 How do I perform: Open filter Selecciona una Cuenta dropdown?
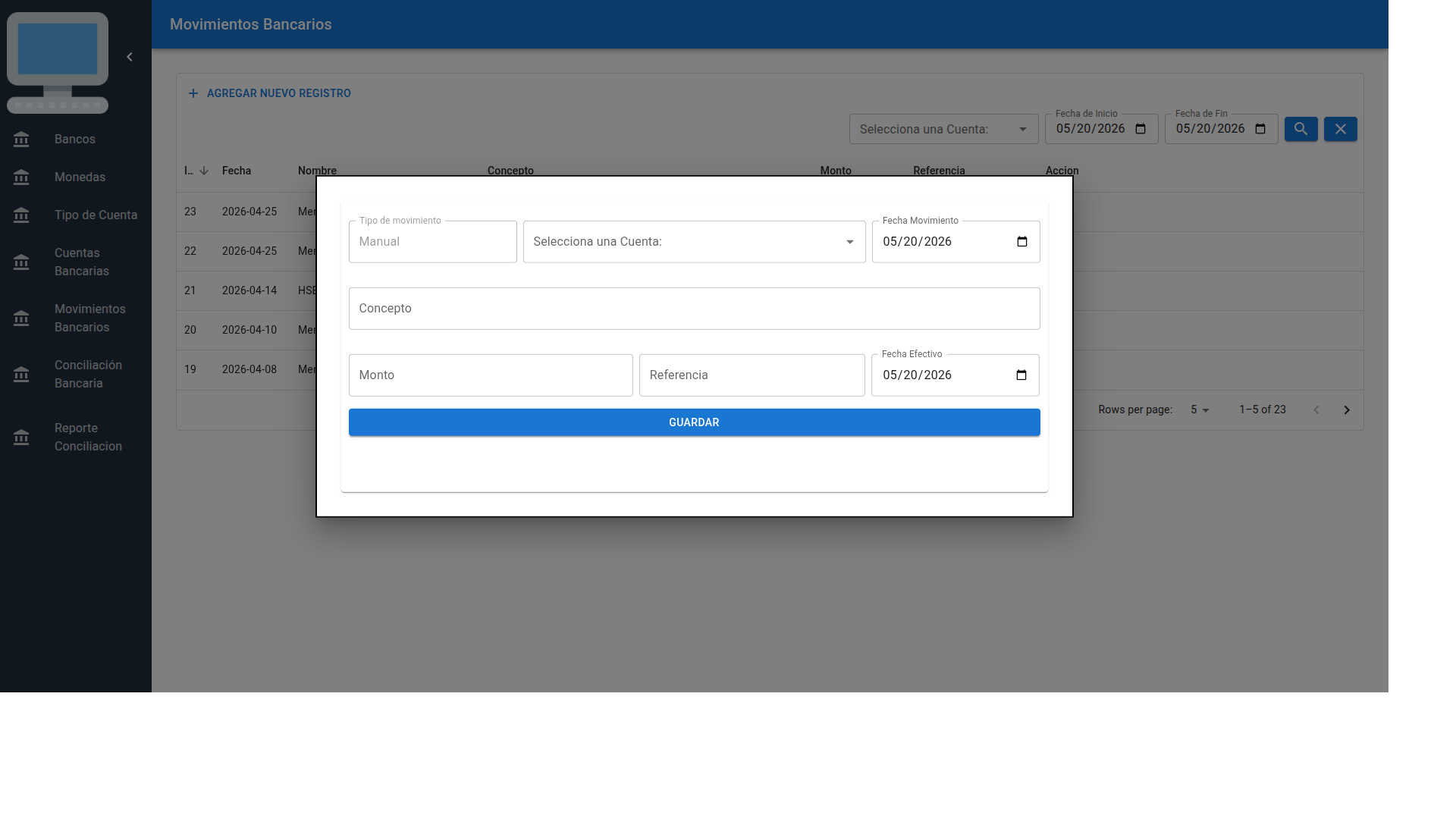(x=943, y=129)
